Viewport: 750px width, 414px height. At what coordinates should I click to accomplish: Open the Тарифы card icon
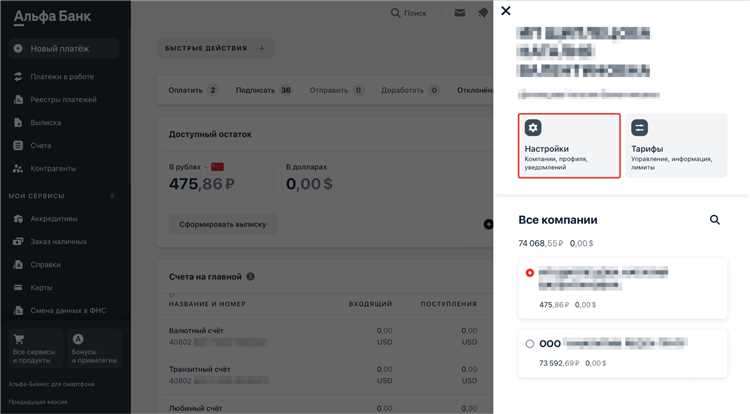640,128
